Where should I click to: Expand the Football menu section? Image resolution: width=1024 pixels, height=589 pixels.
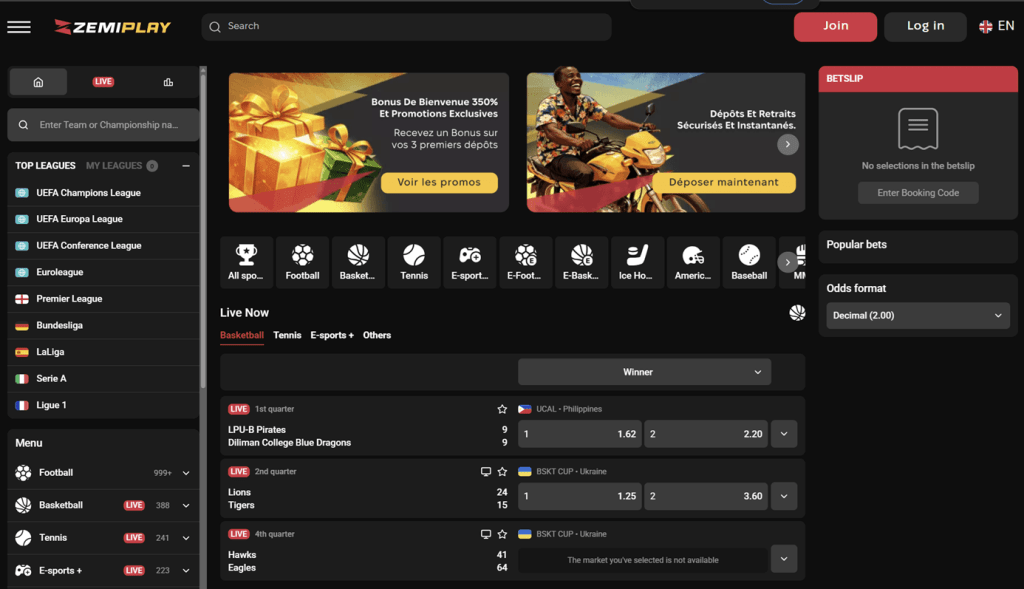click(186, 473)
